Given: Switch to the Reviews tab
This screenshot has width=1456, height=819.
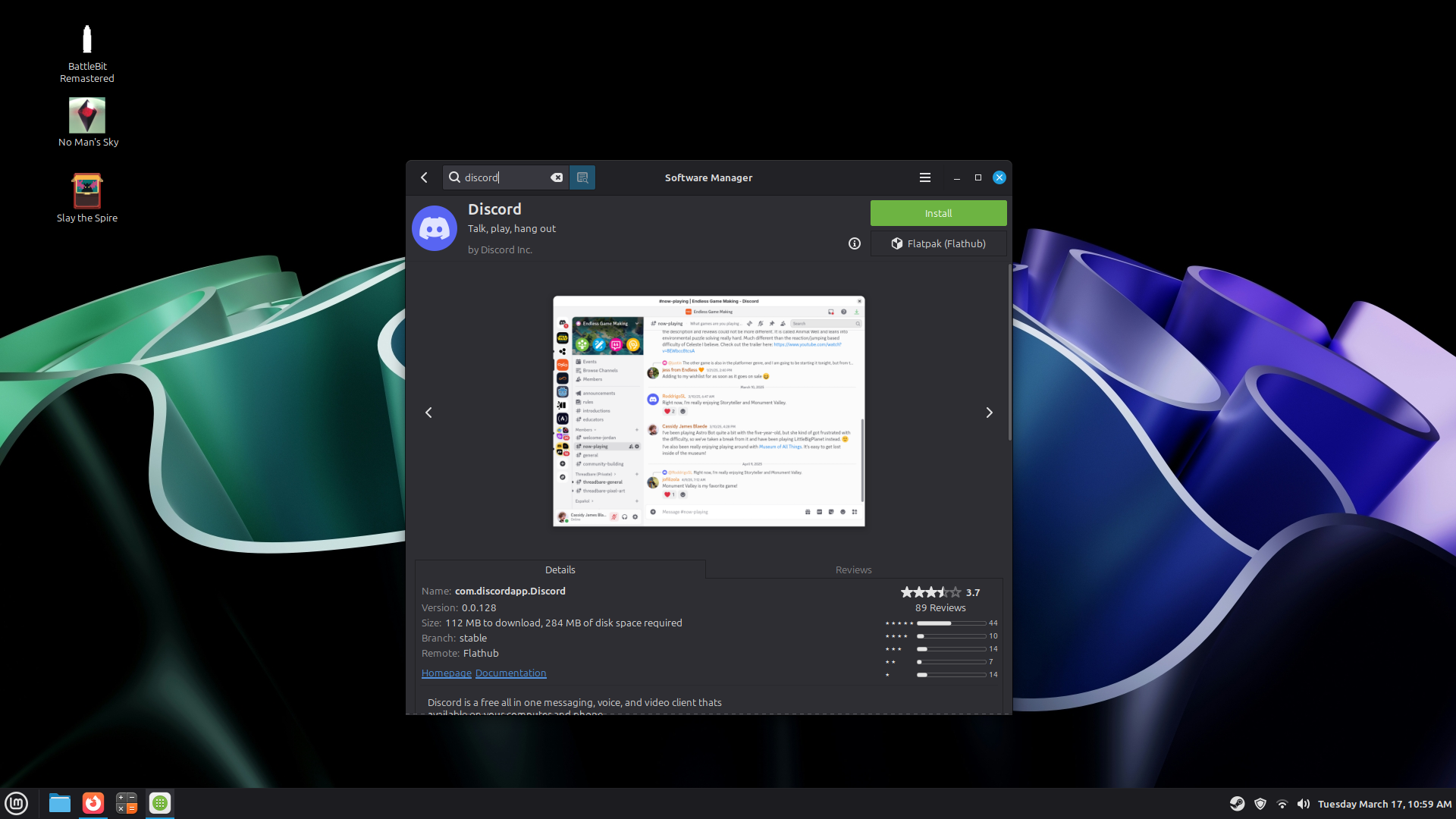Looking at the screenshot, I should pyautogui.click(x=853, y=570).
